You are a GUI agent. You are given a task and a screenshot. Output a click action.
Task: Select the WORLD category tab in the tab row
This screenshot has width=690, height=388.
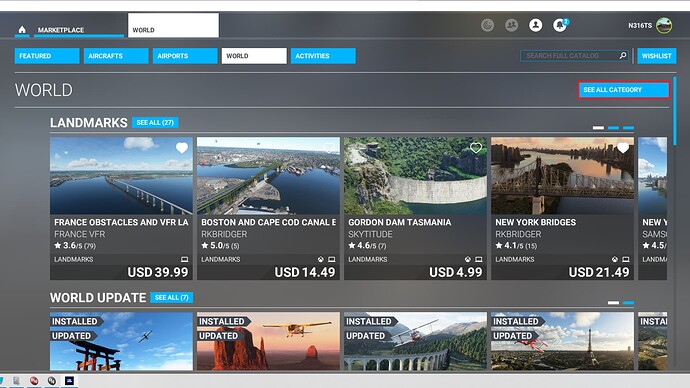[x=254, y=56]
